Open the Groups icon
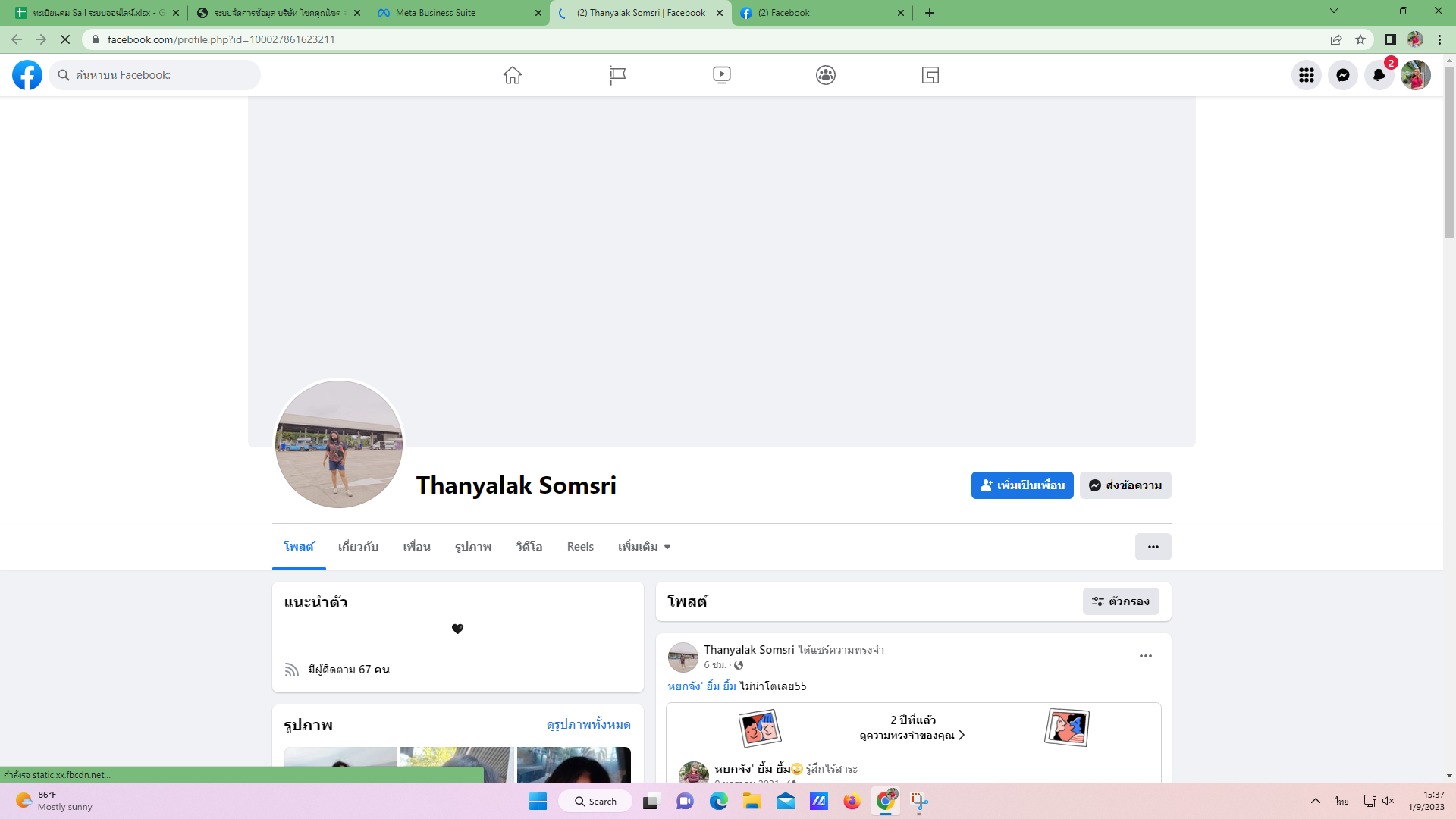Image resolution: width=1456 pixels, height=819 pixels. pos(826,75)
